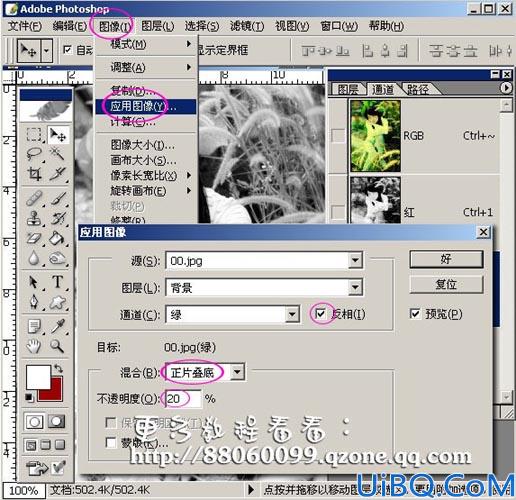Toggle visibility of the 红 channel

point(338,212)
